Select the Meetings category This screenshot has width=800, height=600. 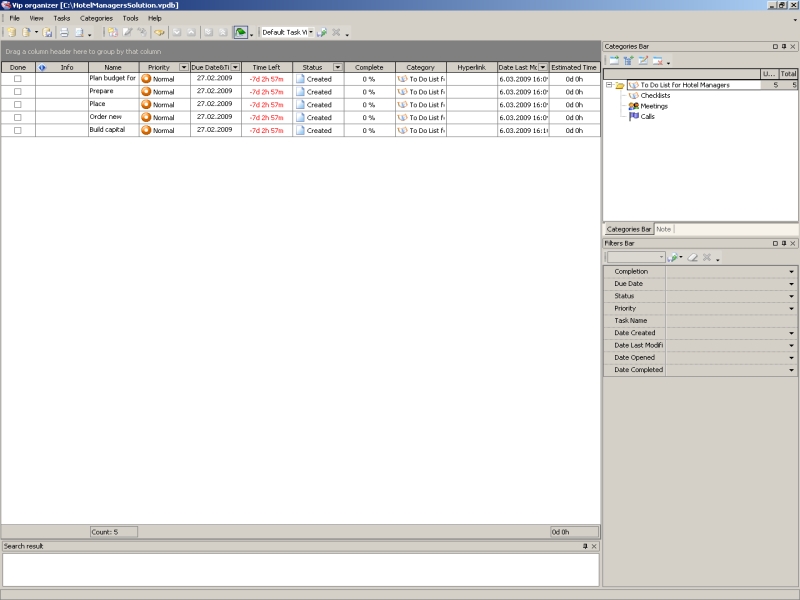[x=653, y=106]
